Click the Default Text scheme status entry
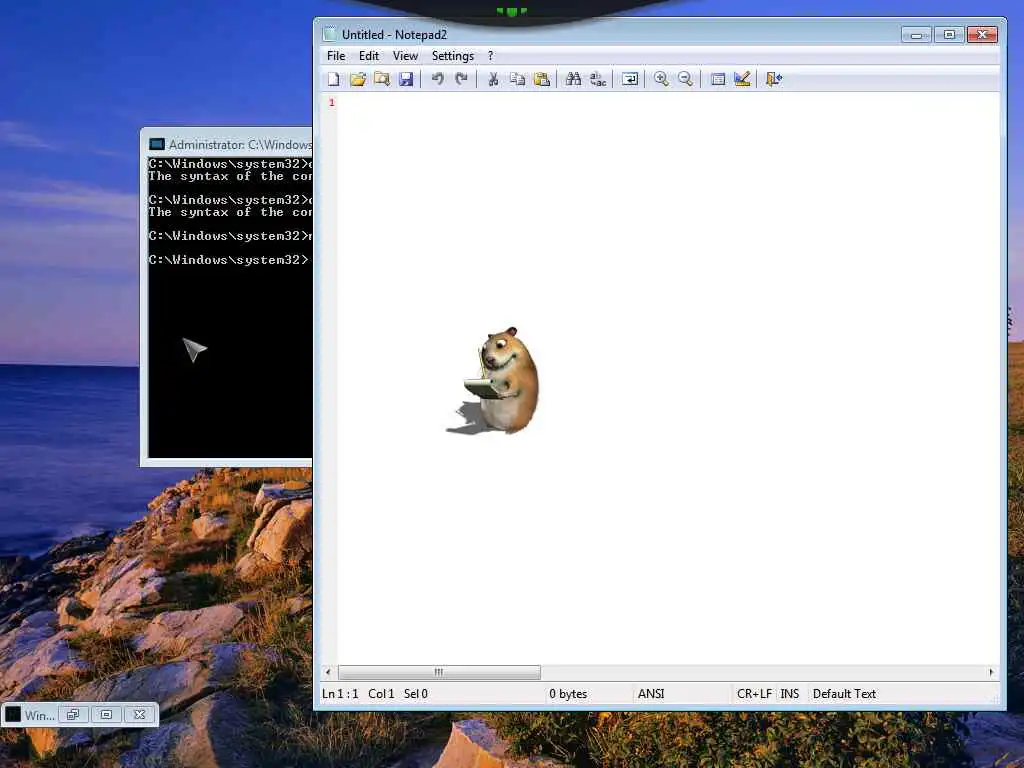The width and height of the screenshot is (1024, 768). tap(844, 694)
